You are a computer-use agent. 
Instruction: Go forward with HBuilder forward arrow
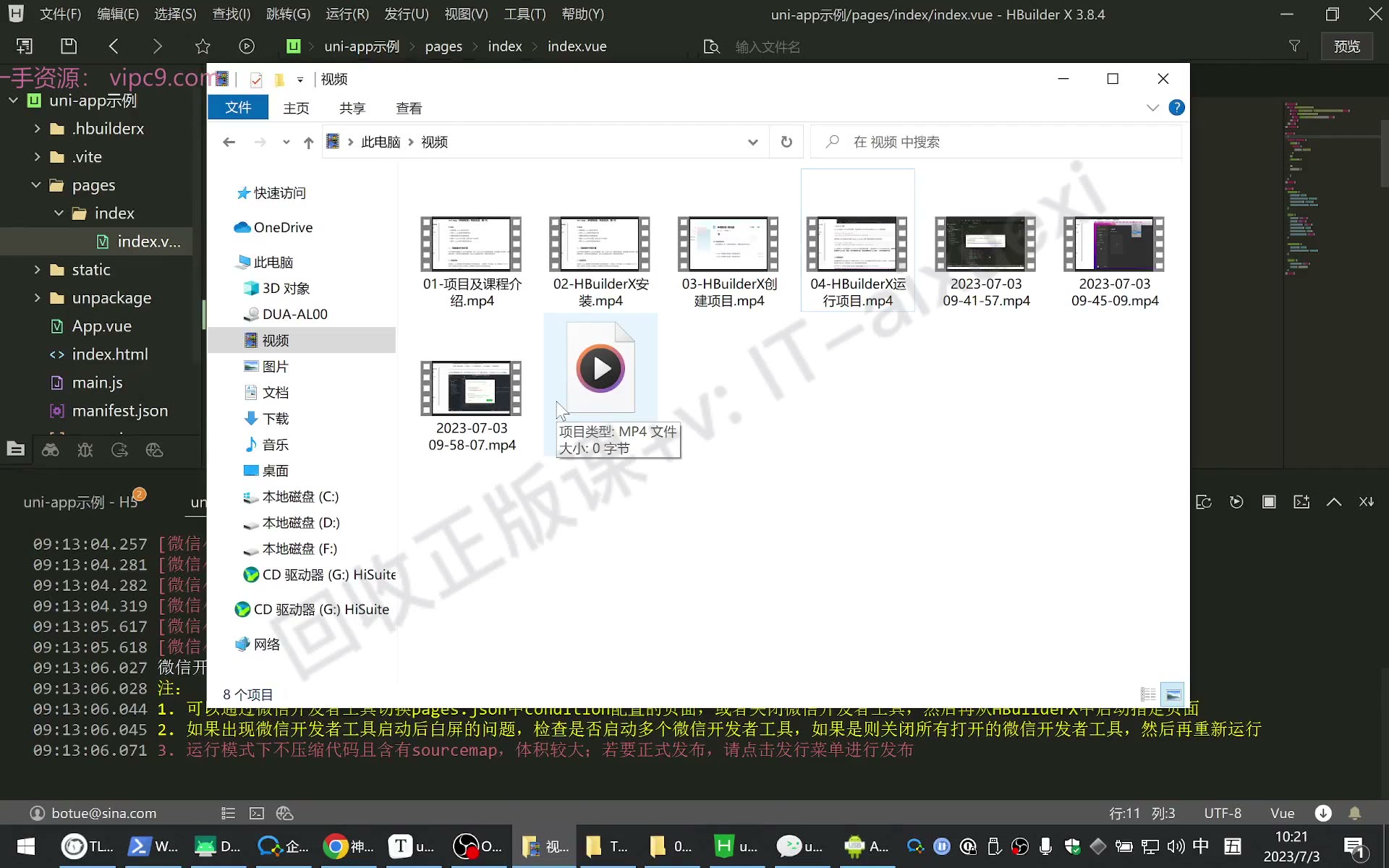[x=158, y=46]
